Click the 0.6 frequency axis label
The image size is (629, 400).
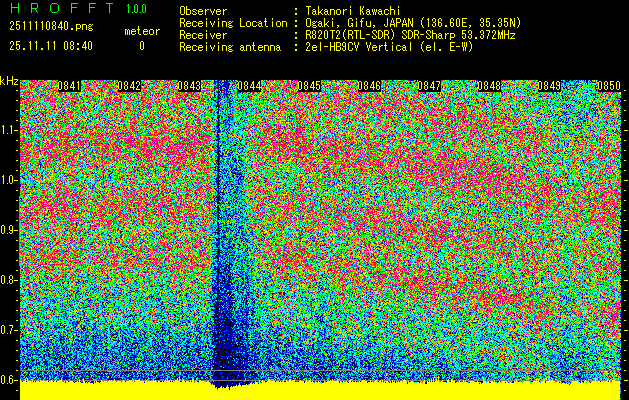coord(8,380)
